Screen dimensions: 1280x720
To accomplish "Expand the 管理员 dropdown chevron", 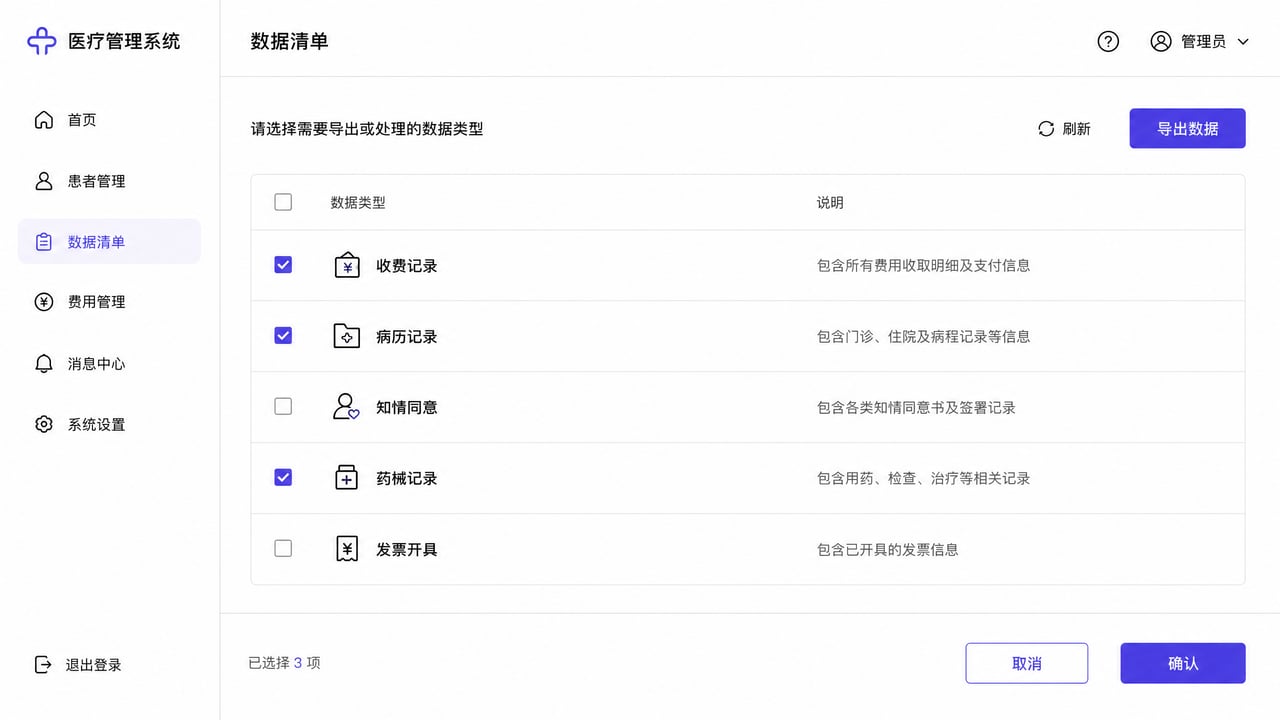I will (x=1243, y=42).
